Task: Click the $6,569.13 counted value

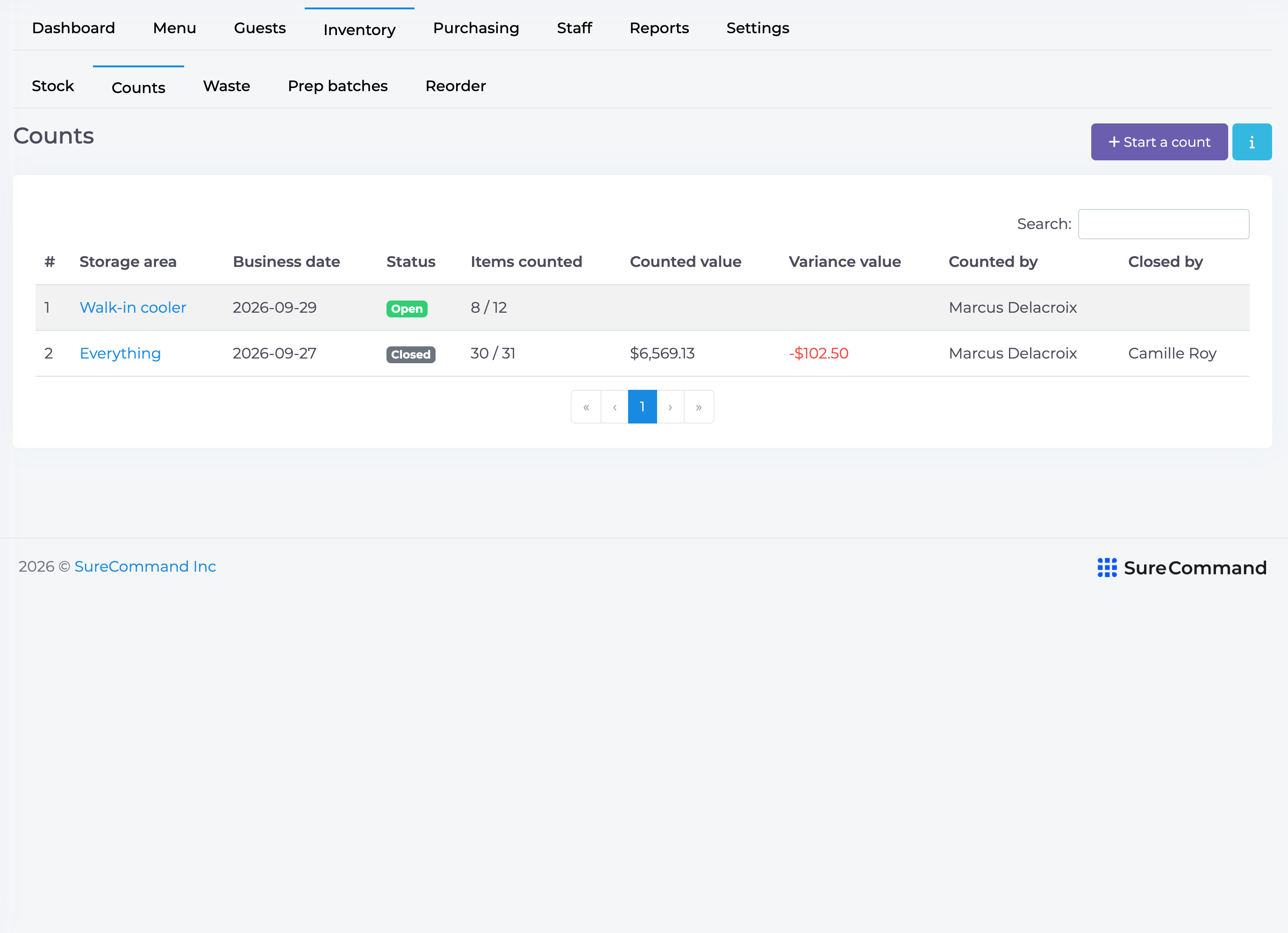Action: coord(662,353)
